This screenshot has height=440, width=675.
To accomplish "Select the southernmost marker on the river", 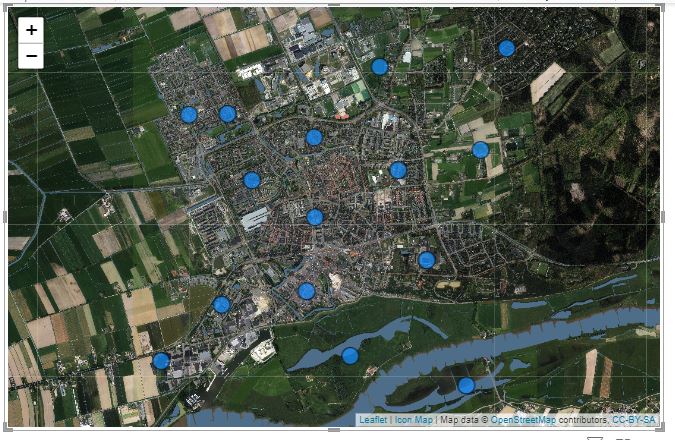I will (466, 385).
